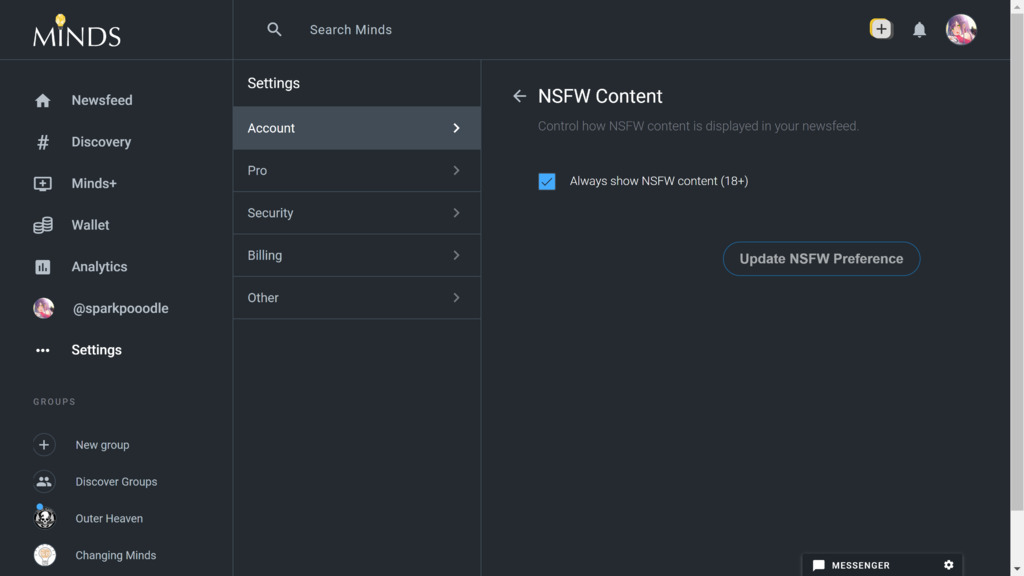Open user avatar menu in header
Image resolution: width=1024 pixels, height=576 pixels.
point(961,29)
